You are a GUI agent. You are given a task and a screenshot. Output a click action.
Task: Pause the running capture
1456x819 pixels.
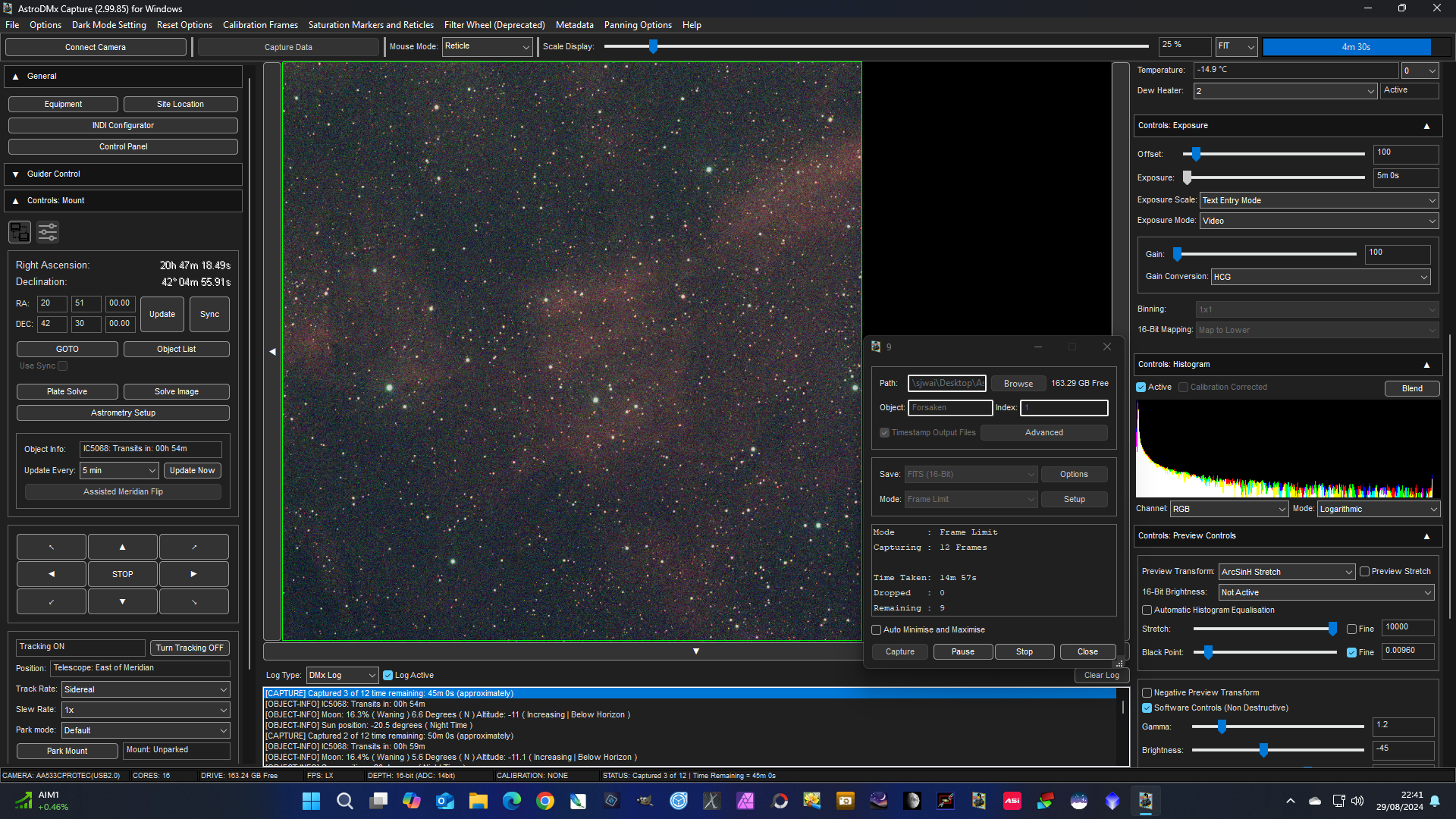tap(962, 652)
